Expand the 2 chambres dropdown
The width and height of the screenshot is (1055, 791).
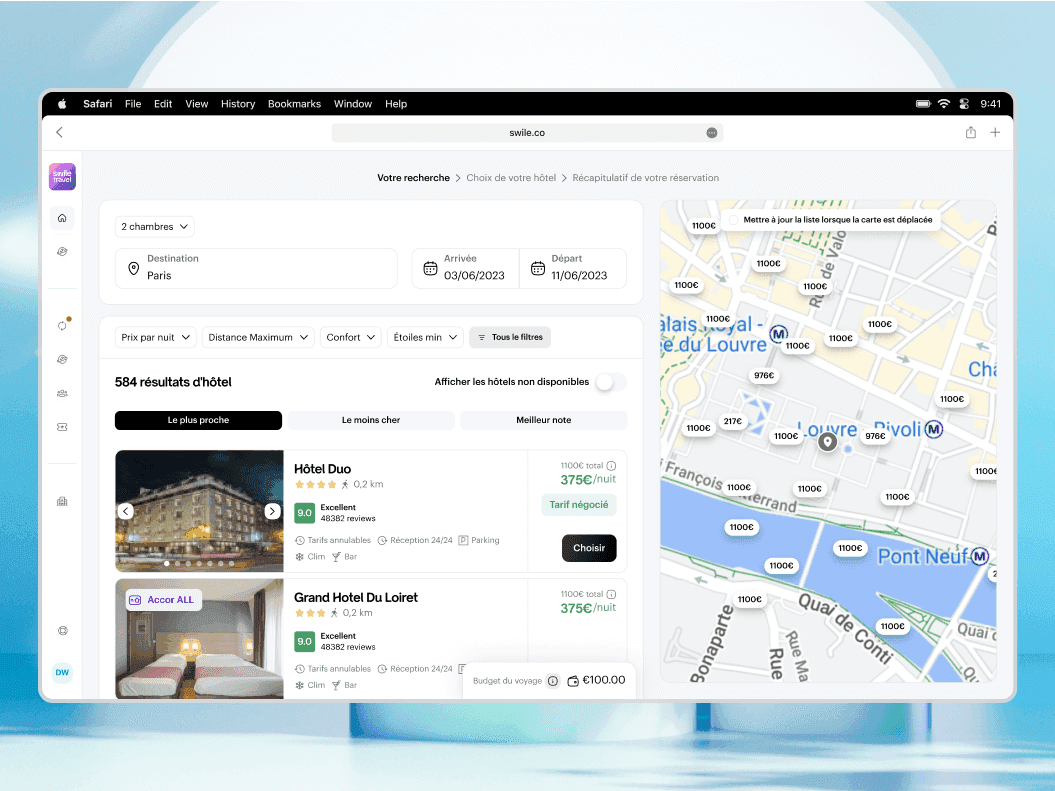tap(155, 227)
